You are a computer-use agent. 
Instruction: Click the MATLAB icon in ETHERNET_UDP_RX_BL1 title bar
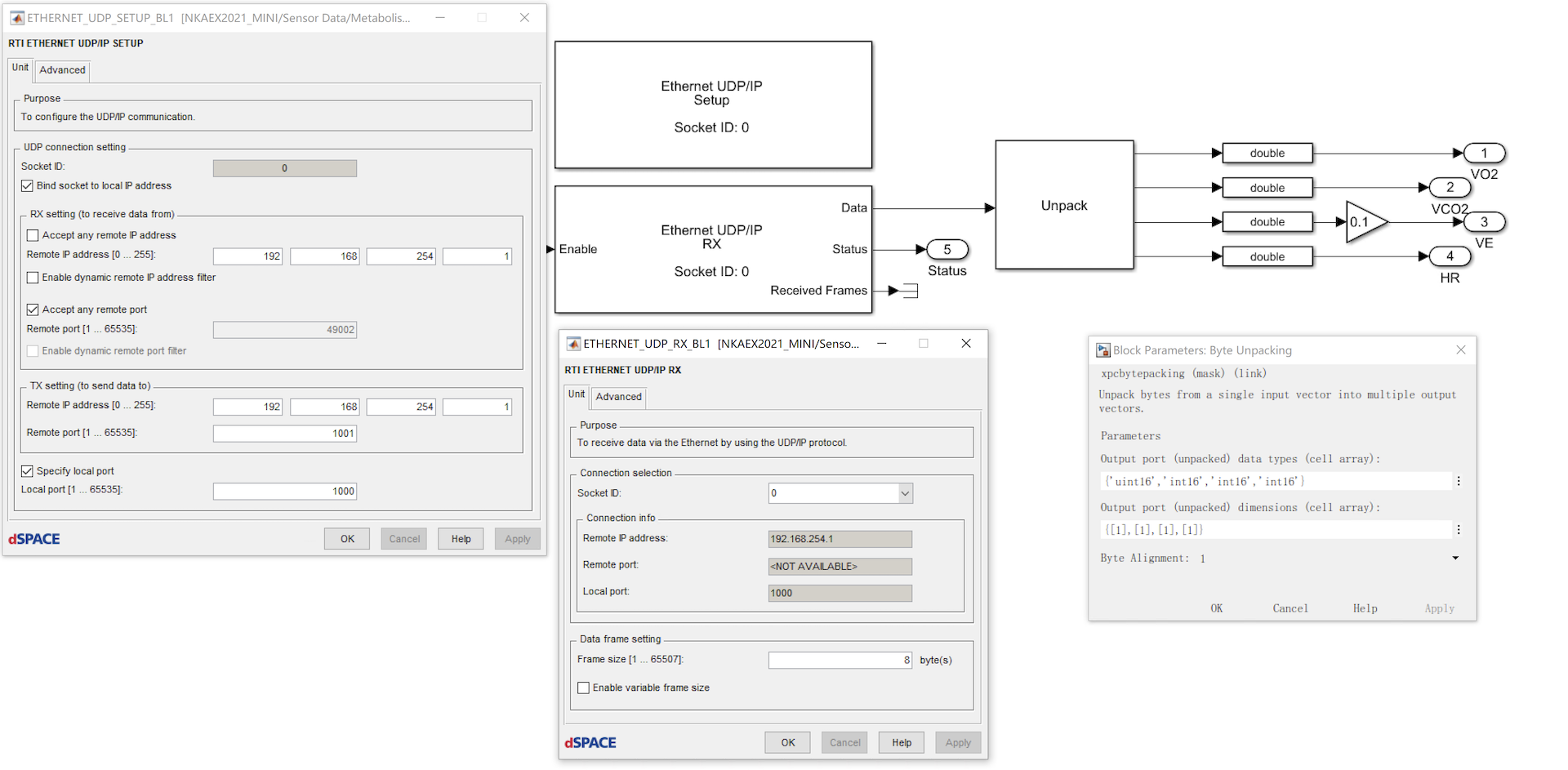point(573,344)
